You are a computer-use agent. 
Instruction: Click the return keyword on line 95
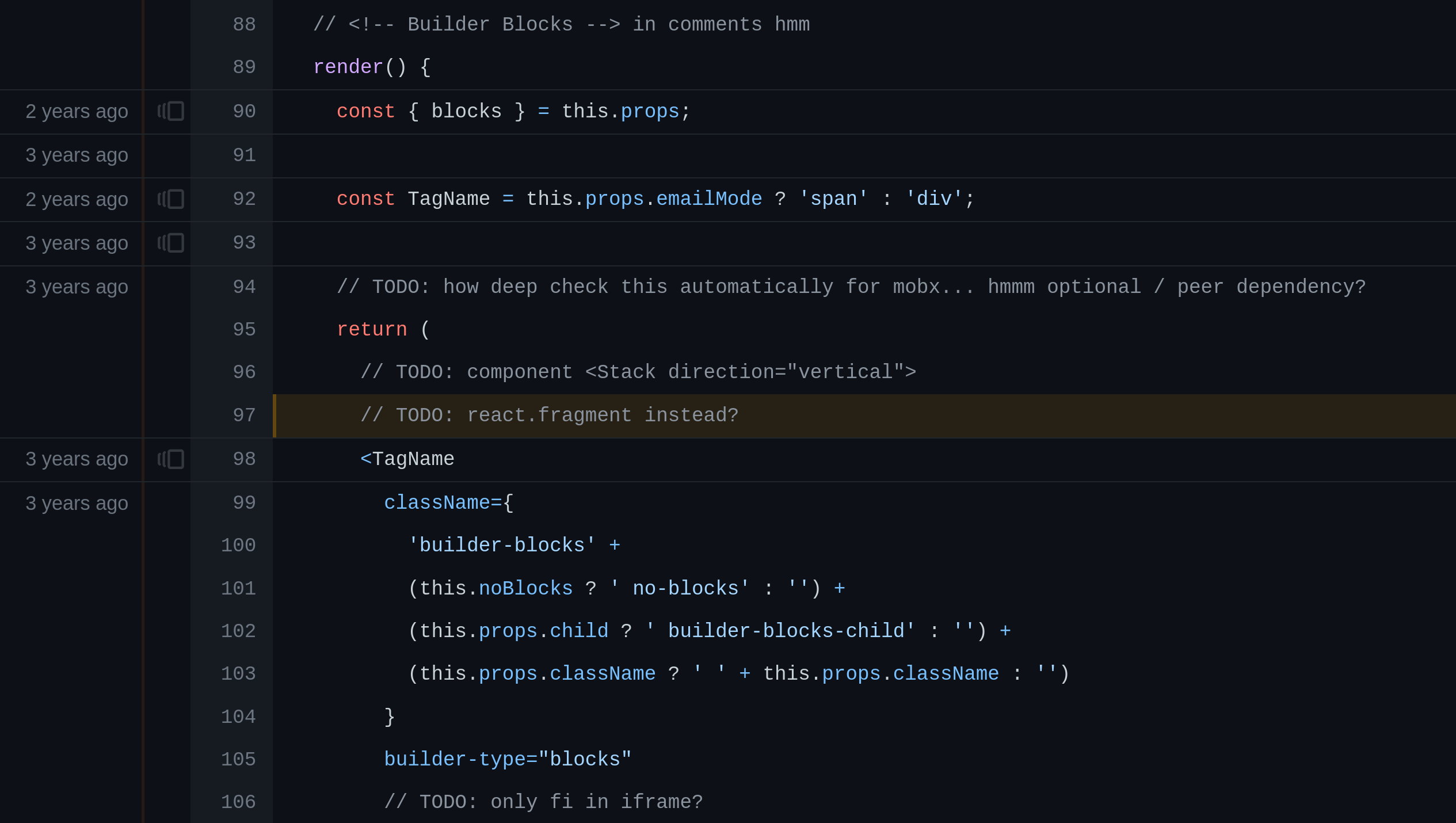[x=372, y=330]
